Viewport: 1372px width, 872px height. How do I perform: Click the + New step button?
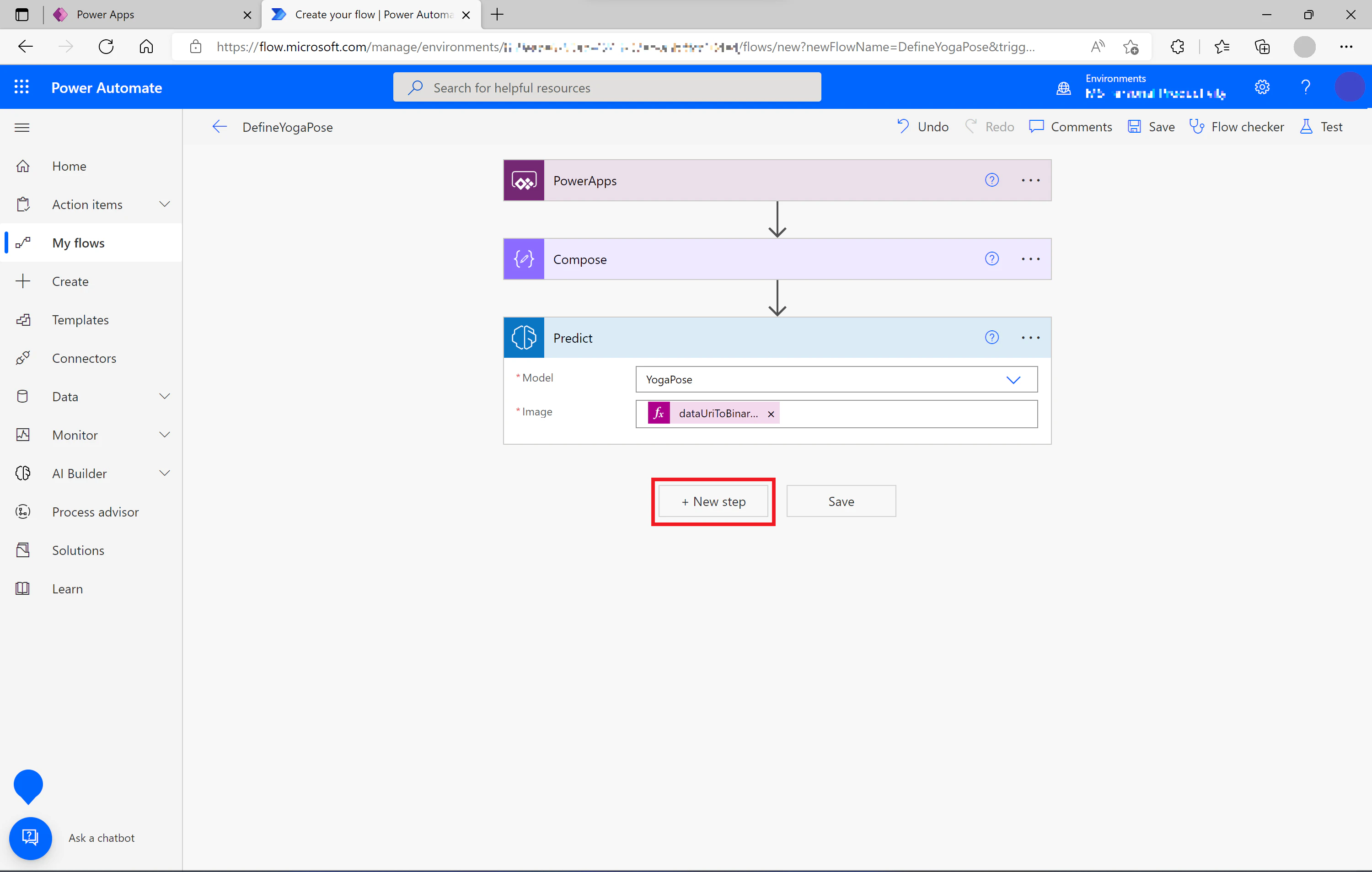click(x=713, y=501)
